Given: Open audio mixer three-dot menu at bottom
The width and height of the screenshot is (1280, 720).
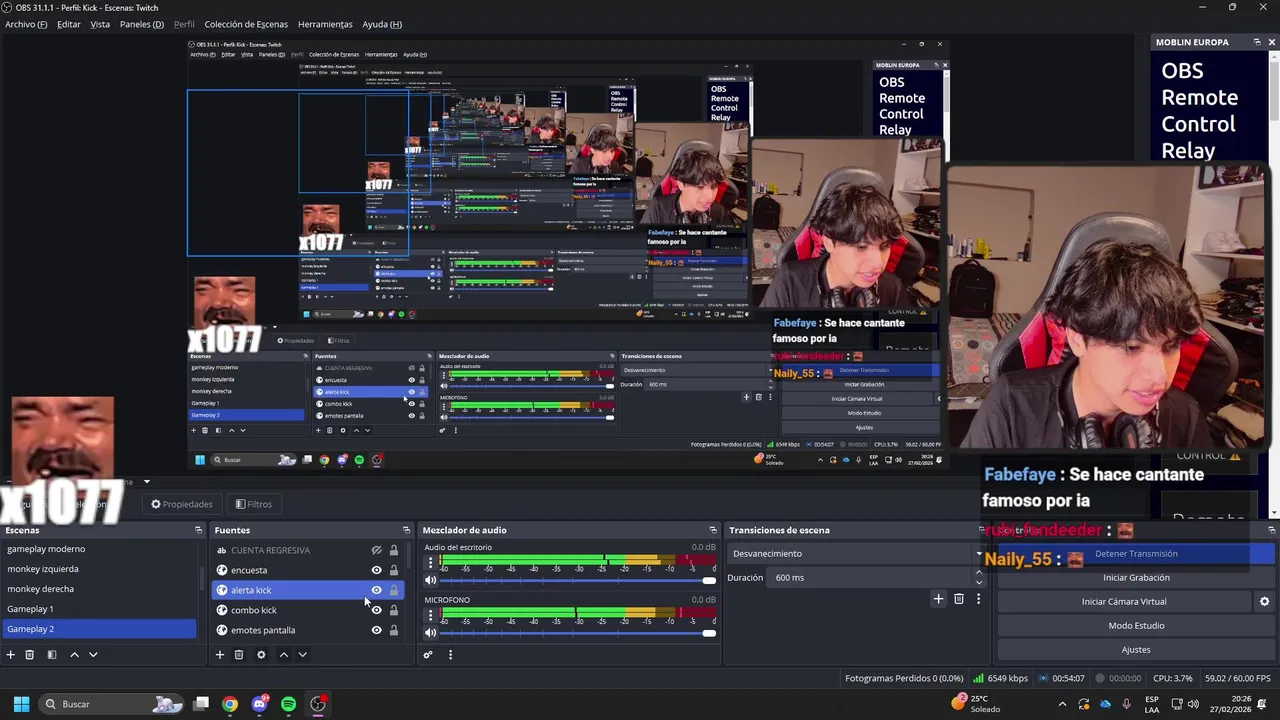Looking at the screenshot, I should click(x=450, y=655).
